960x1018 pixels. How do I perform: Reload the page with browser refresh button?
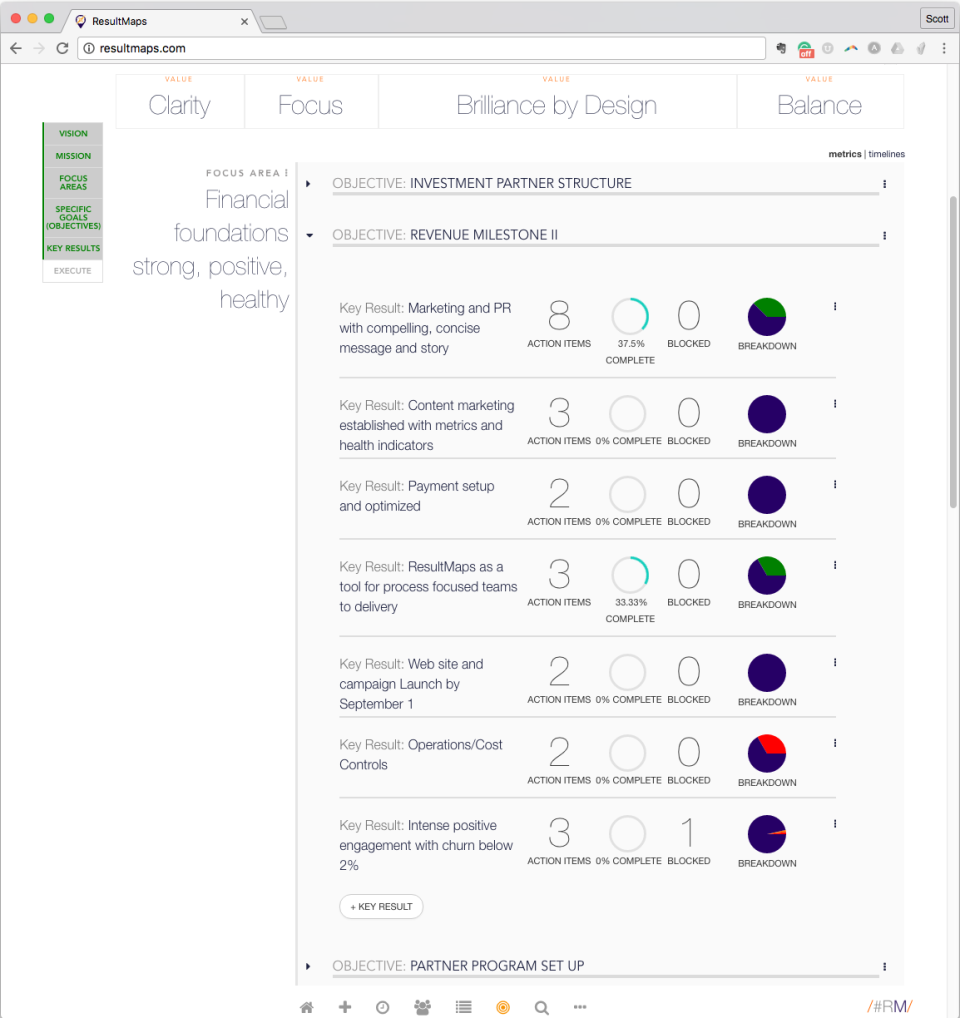[x=63, y=48]
